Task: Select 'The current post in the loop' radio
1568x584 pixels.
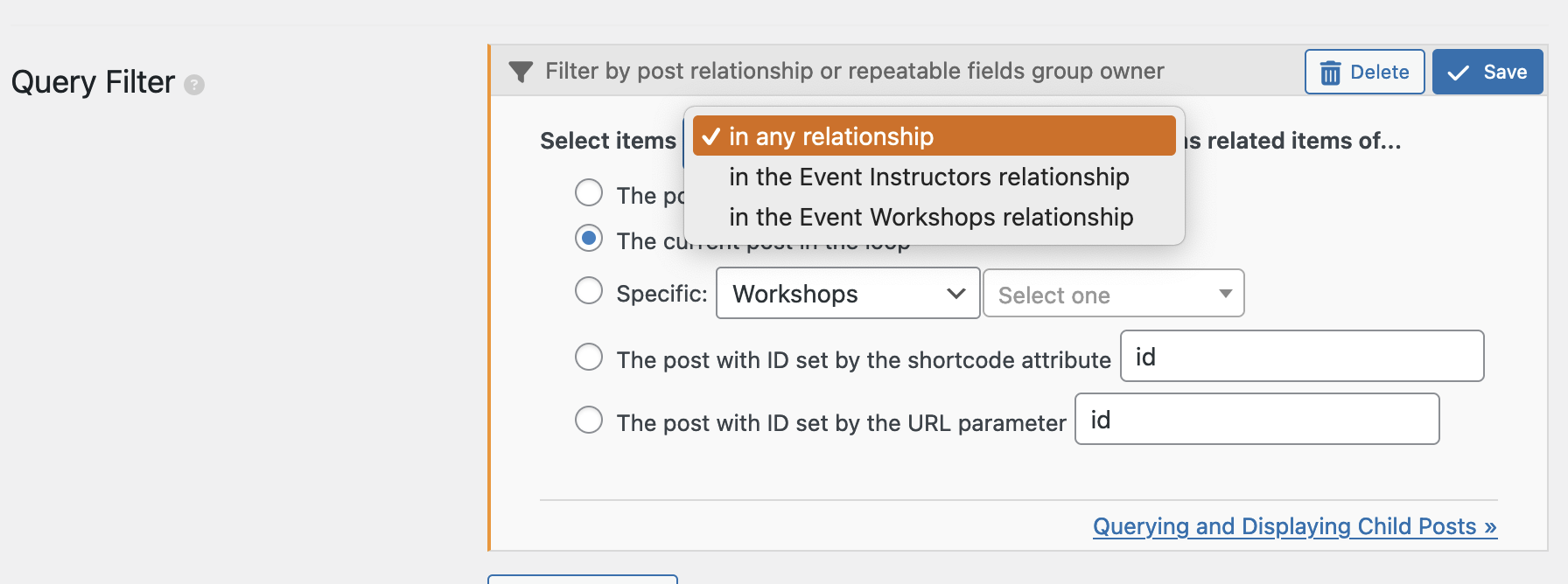Action: pos(589,238)
